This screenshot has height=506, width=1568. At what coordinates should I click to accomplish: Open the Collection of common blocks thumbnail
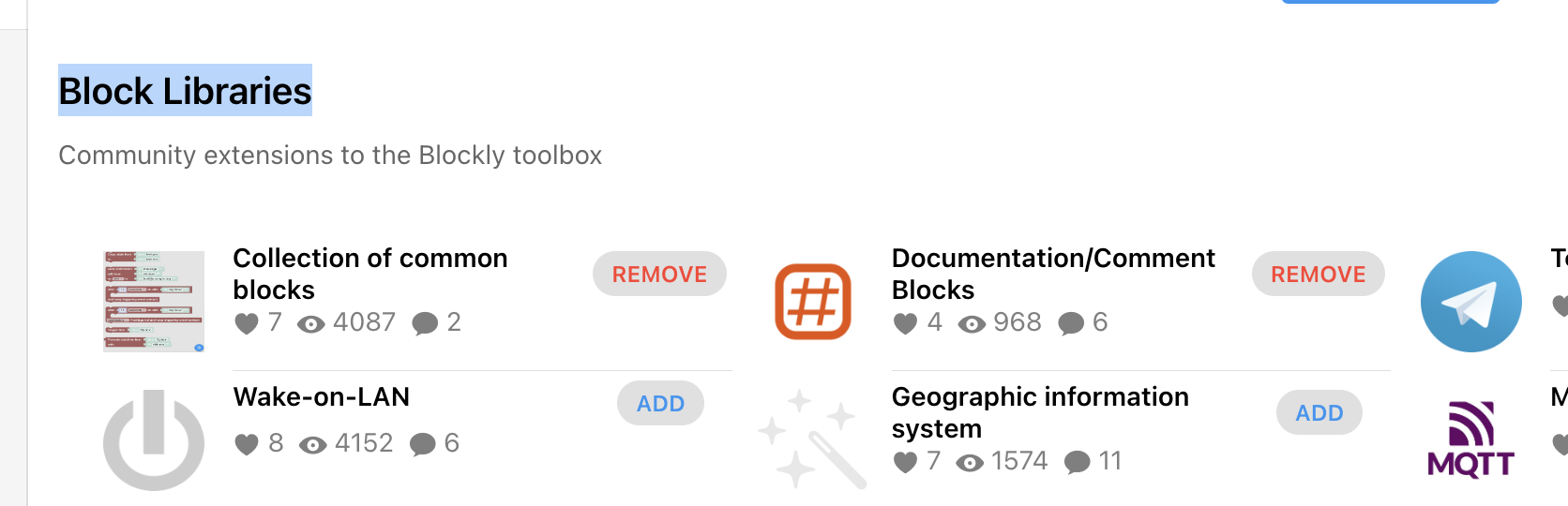pos(154,302)
